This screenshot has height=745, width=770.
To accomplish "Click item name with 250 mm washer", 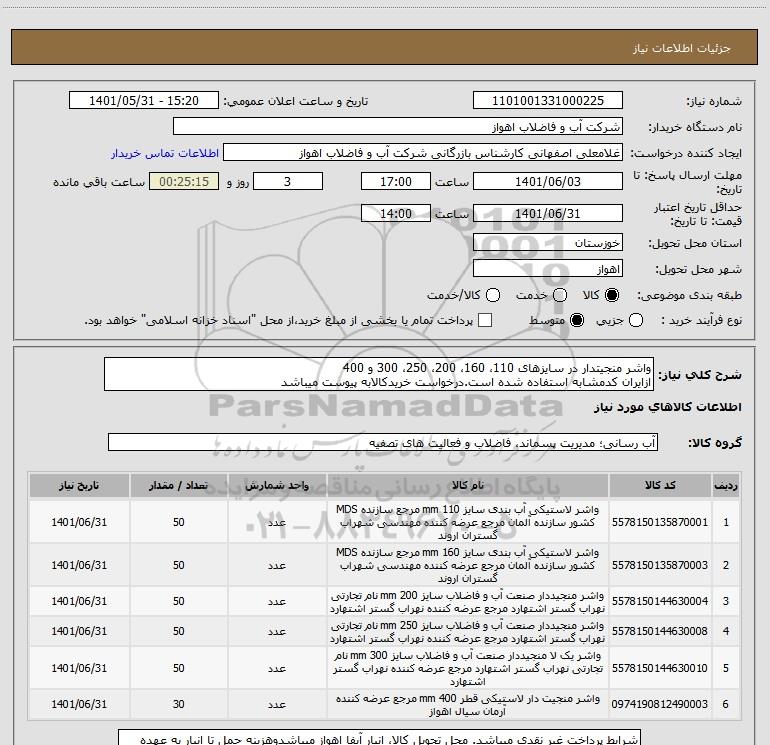I will pyautogui.click(x=468, y=632).
